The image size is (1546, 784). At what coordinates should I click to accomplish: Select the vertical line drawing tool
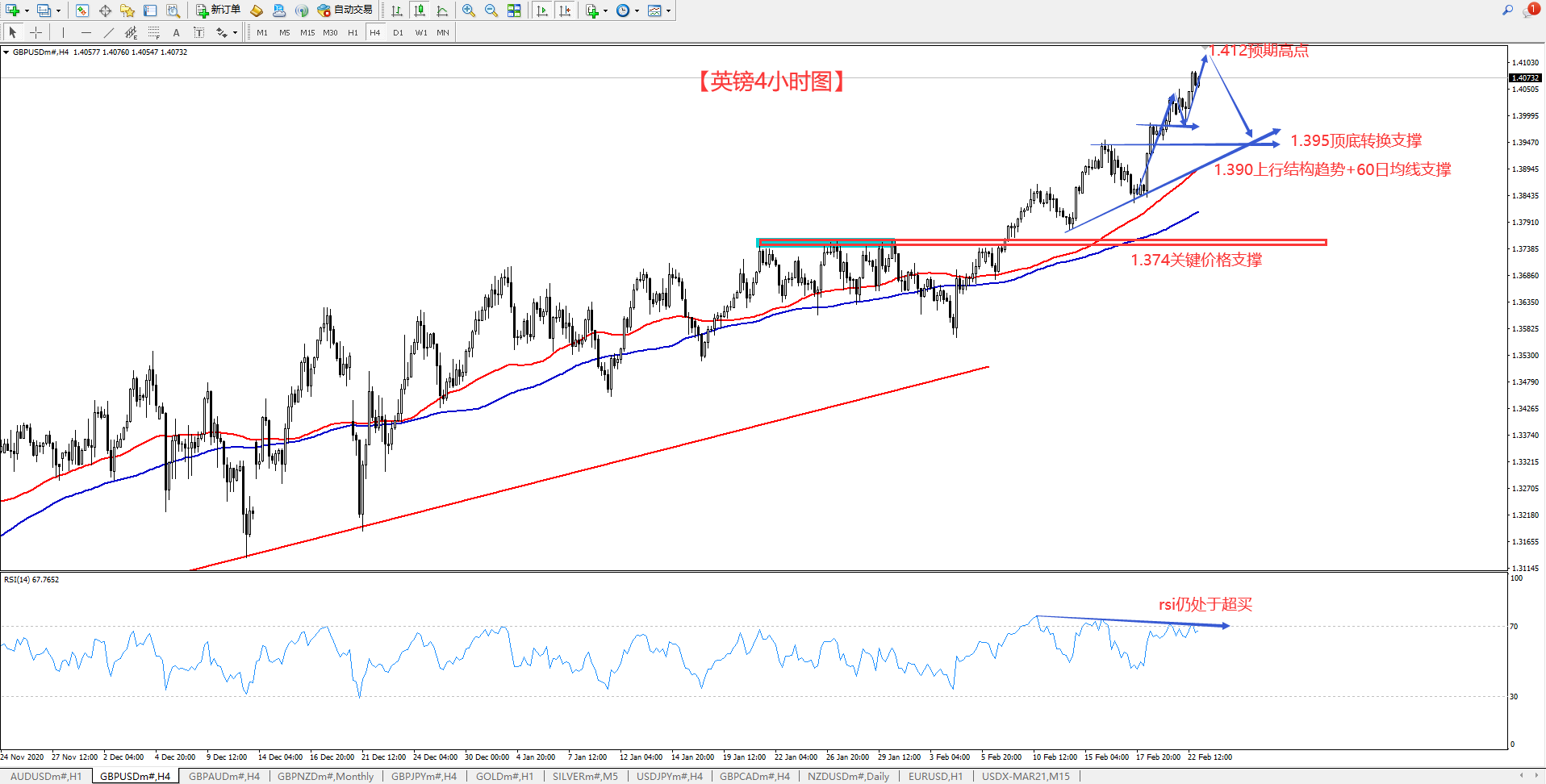(x=63, y=32)
